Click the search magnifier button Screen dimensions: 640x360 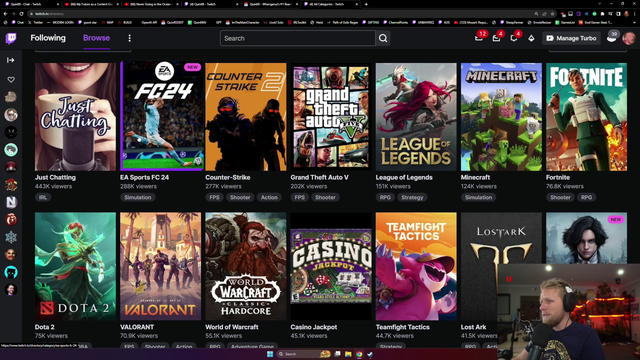383,38
